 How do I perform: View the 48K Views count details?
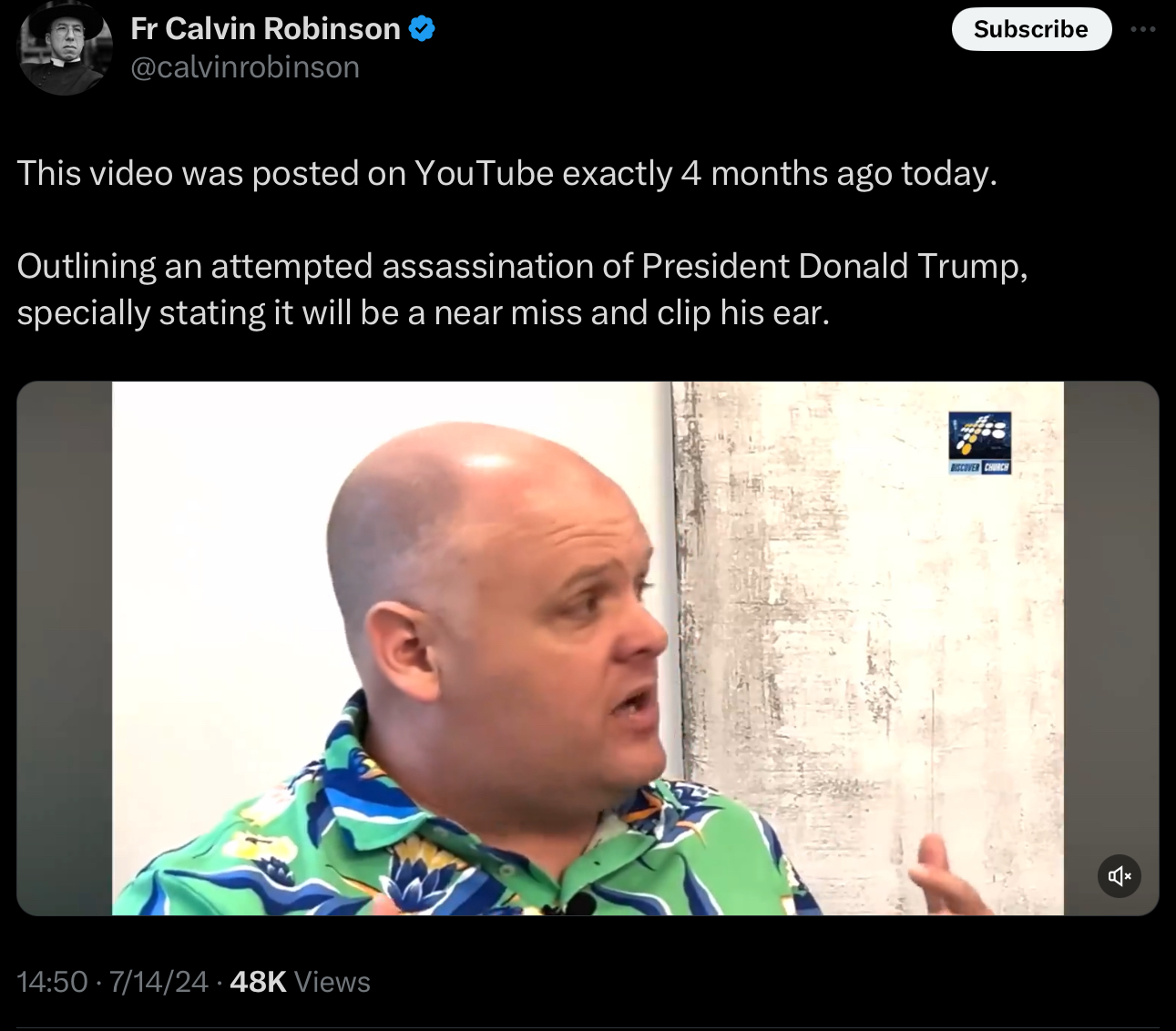coord(301,982)
